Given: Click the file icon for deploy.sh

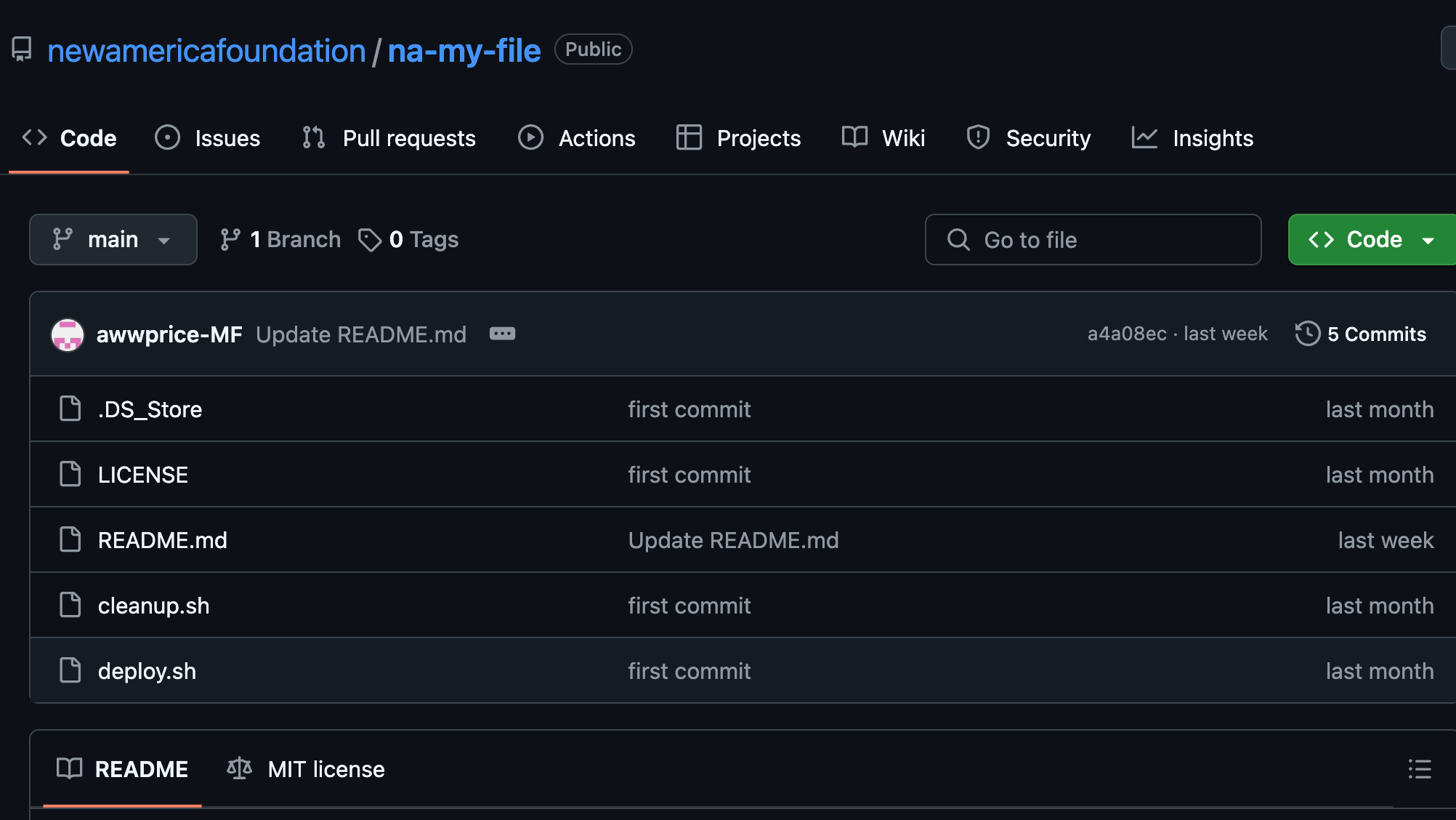Looking at the screenshot, I should 70,670.
